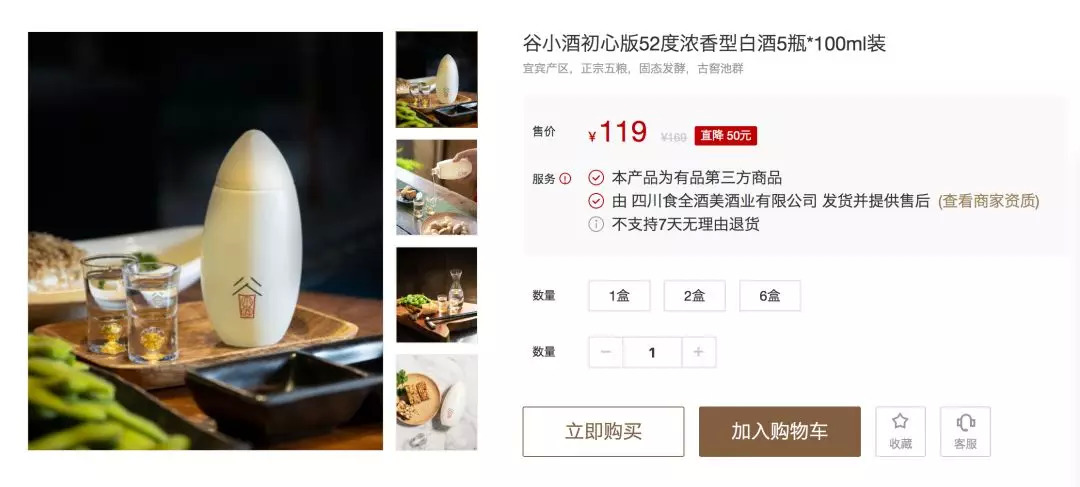
Task: Click checkmark icon beside 本产品为有品第三方商品
Action: tap(596, 178)
